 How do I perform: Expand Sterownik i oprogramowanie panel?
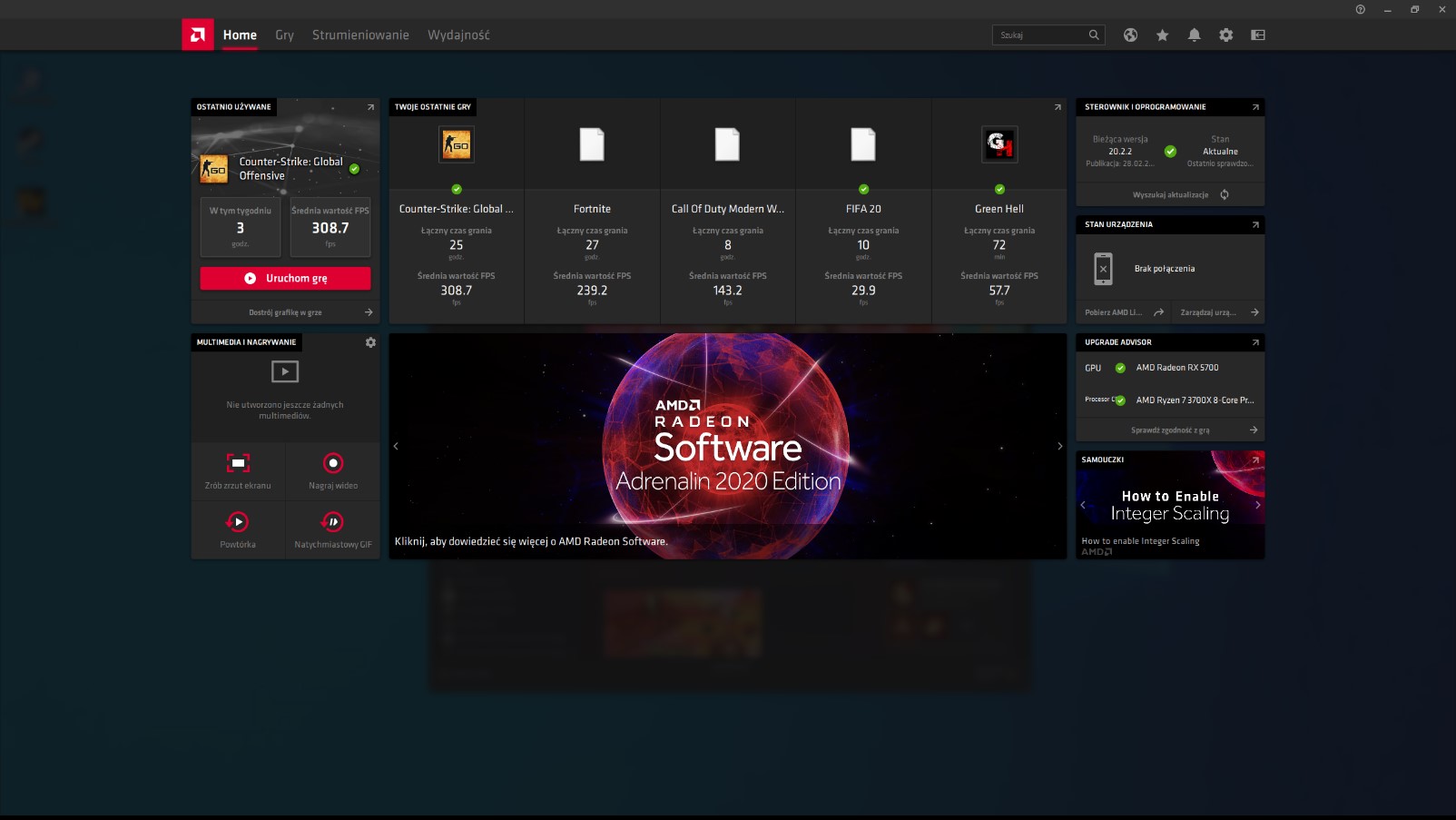pos(1255,107)
